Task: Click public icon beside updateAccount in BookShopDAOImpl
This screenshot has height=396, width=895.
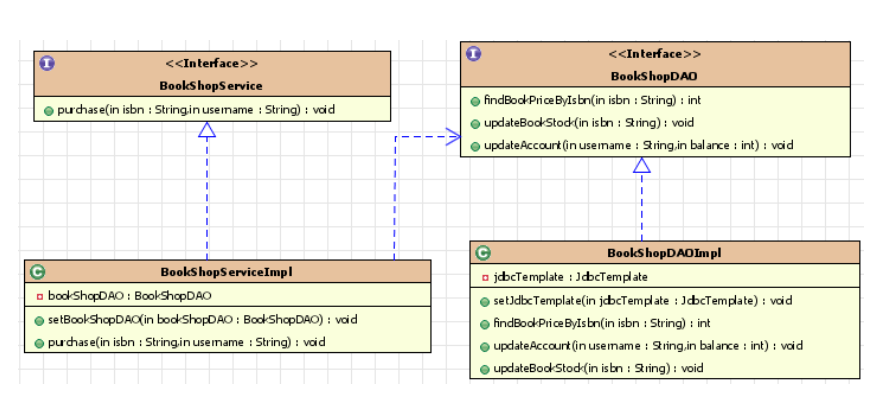Action: pyautogui.click(x=485, y=346)
